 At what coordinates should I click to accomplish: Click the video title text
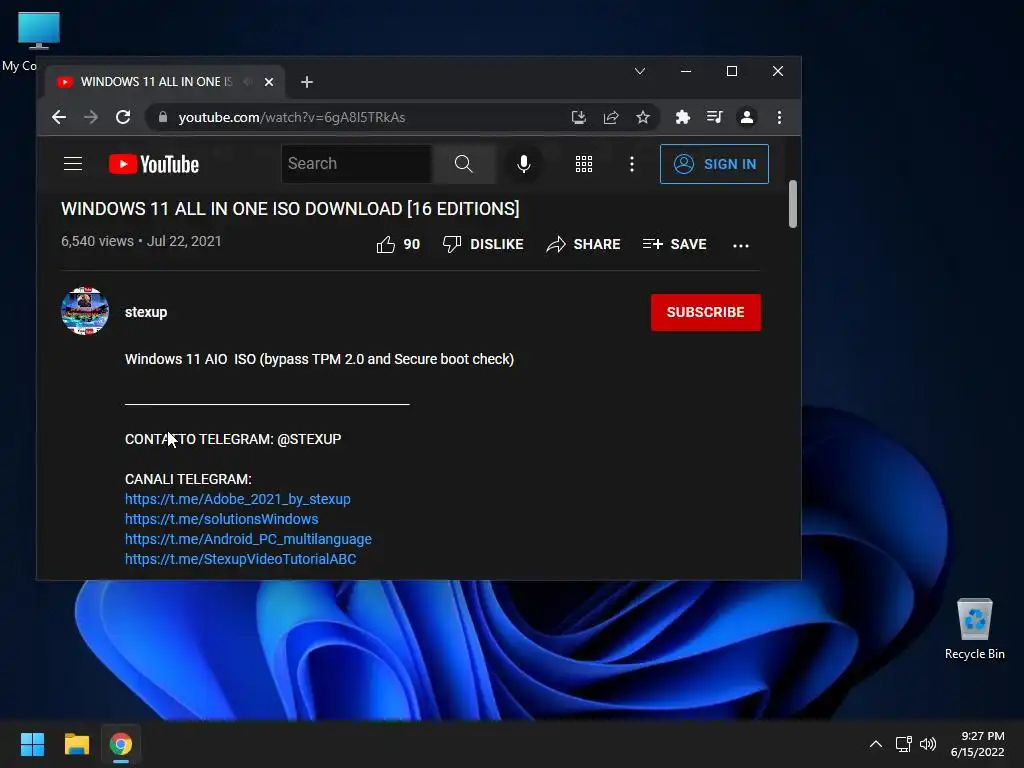[x=290, y=209]
